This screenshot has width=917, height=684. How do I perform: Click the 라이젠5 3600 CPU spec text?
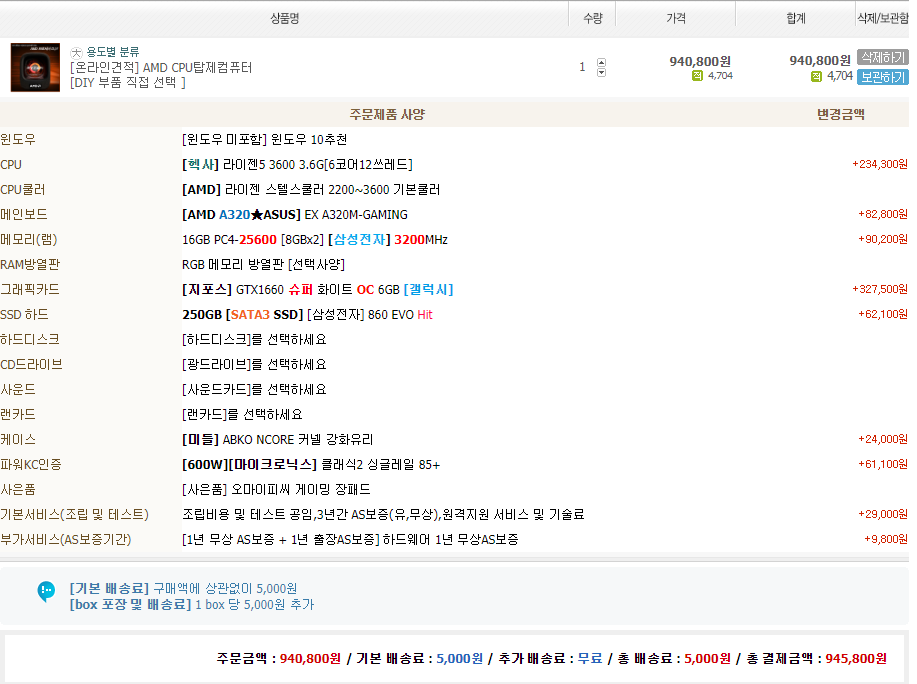pyautogui.click(x=297, y=164)
